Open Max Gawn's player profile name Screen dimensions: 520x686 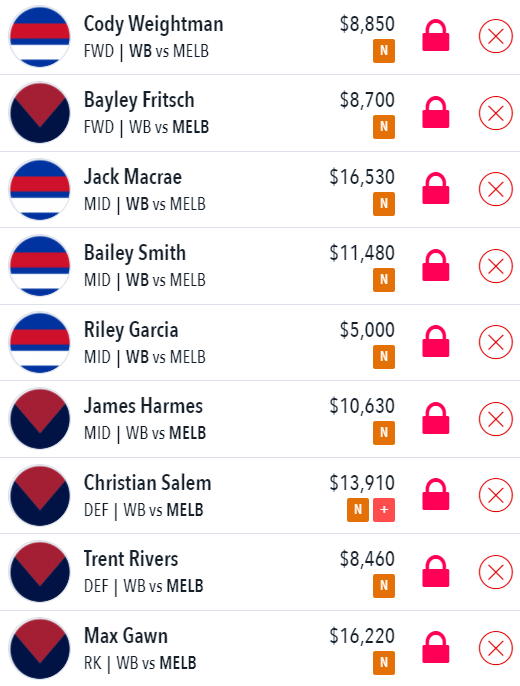click(126, 636)
